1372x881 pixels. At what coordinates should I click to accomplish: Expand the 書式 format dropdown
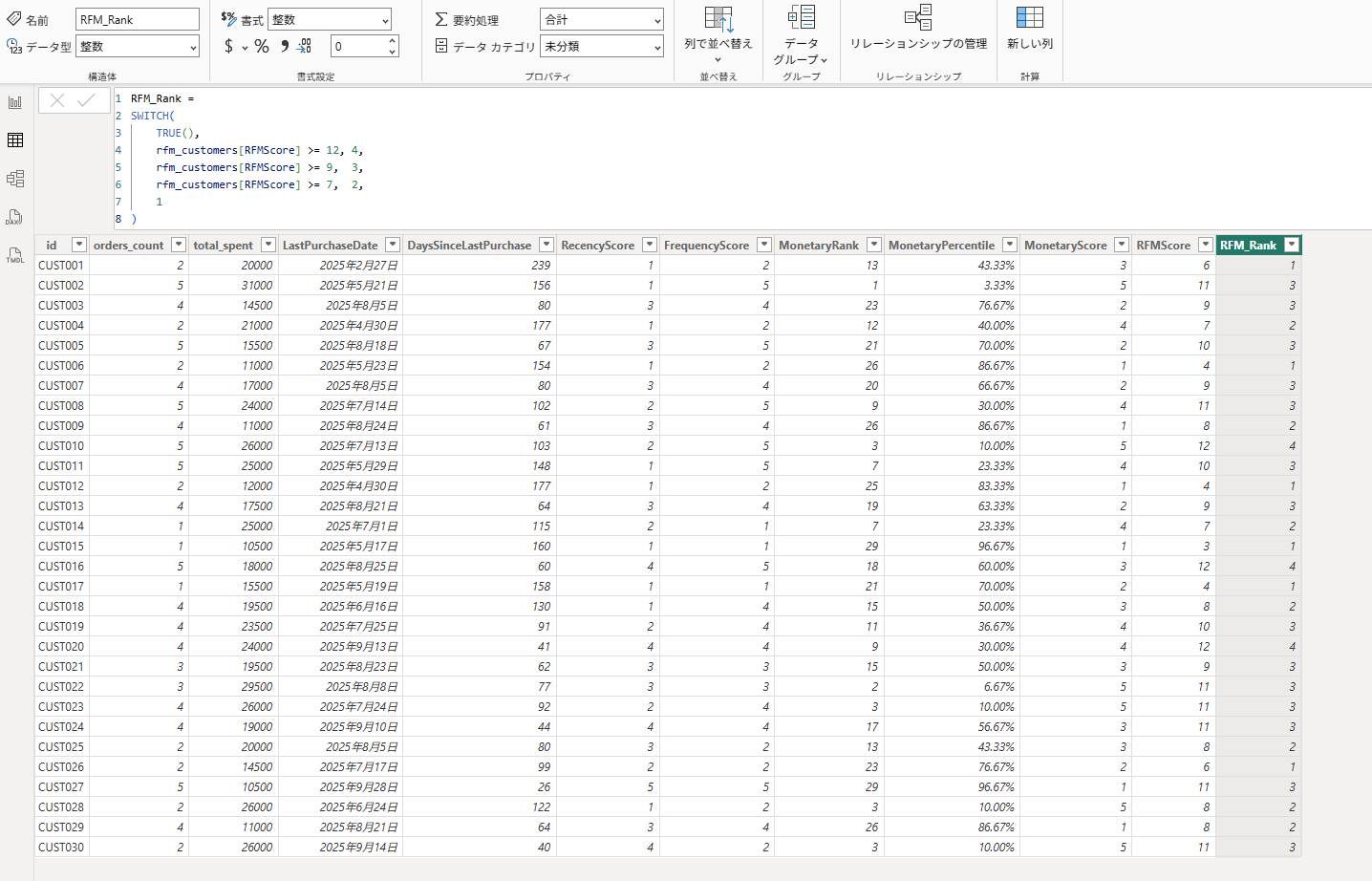pyautogui.click(x=330, y=20)
